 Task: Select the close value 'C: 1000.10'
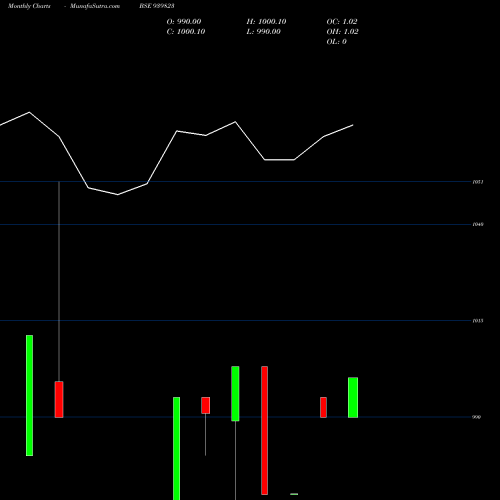(186, 32)
